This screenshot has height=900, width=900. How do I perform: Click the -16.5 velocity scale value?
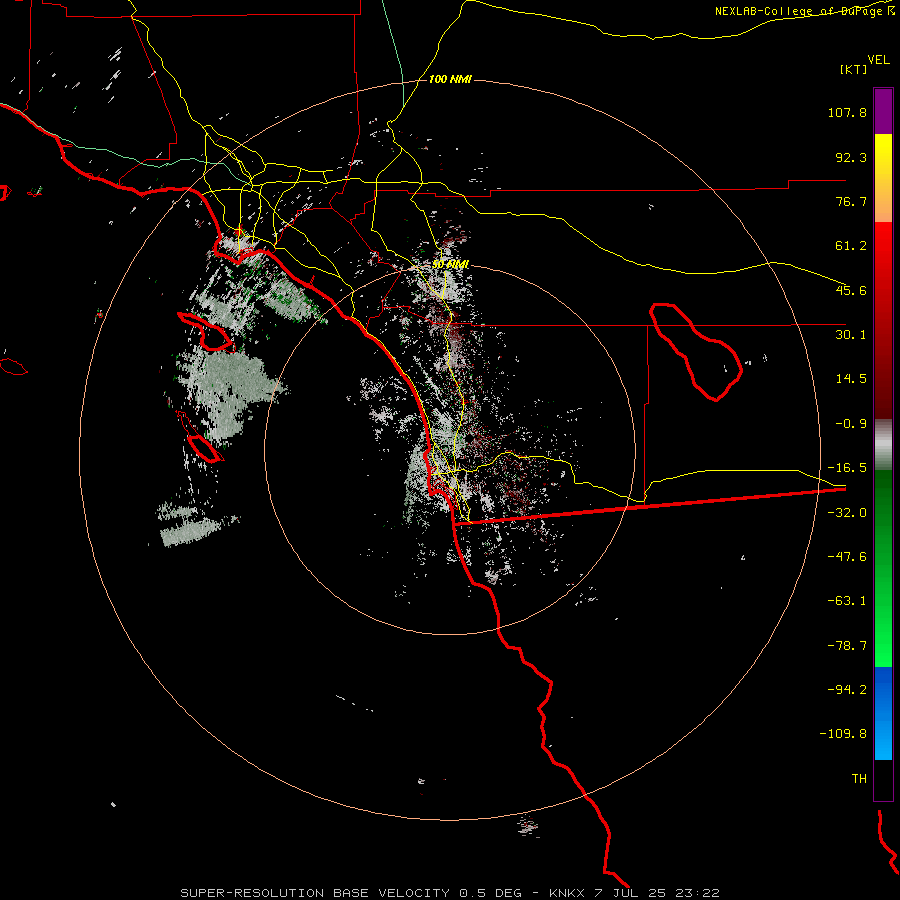[847, 468]
